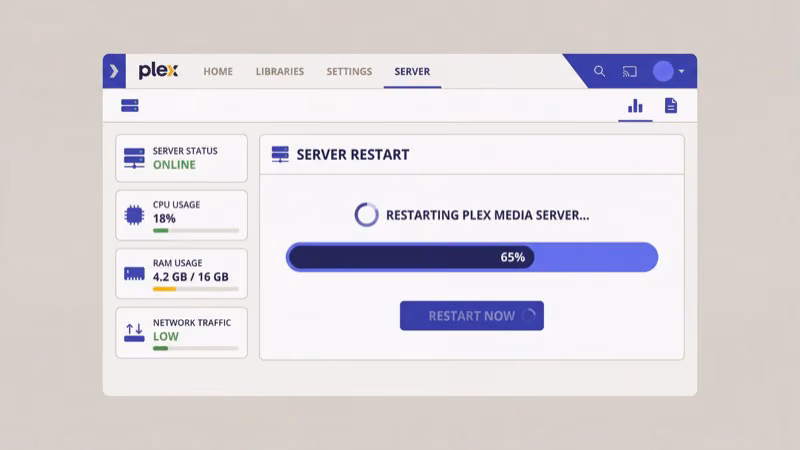Viewport: 800px width, 450px height.
Task: Click the server rack icon in subtoolbar
Action: click(130, 106)
